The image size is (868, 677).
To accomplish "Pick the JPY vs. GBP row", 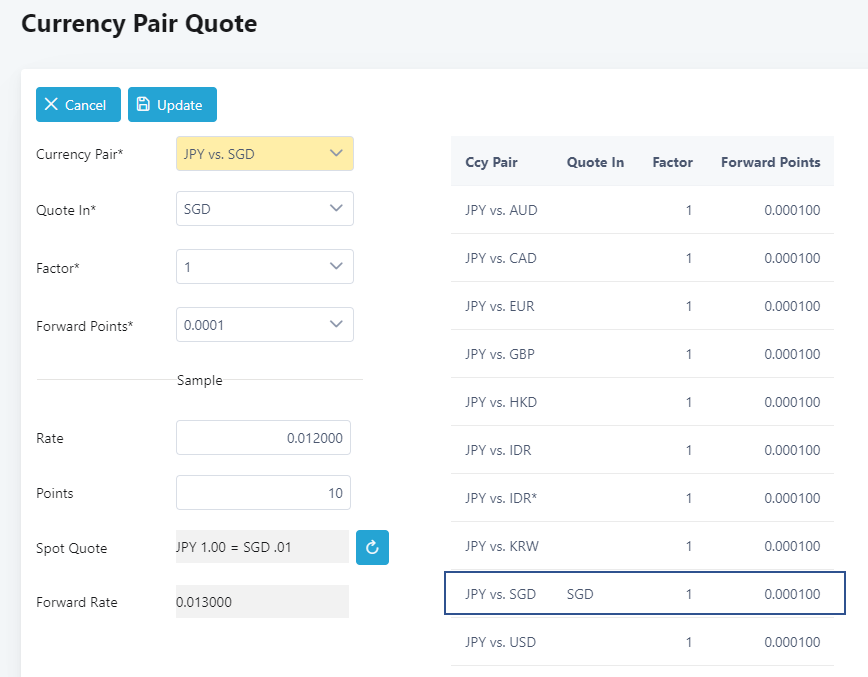I will click(x=642, y=354).
